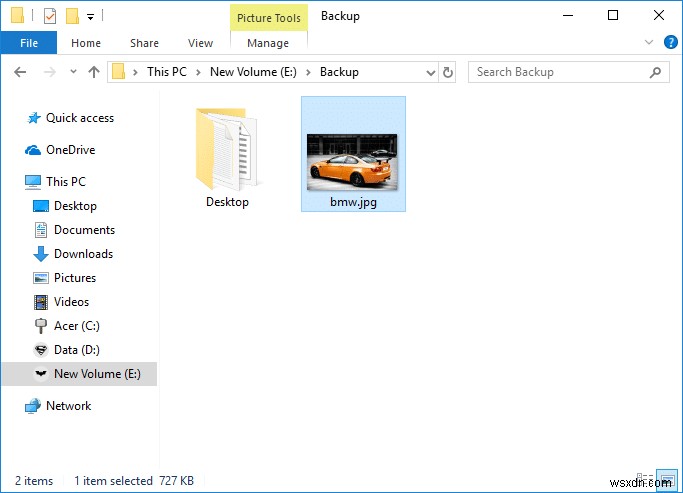
Task: Select Quick access in navigation pane
Action: click(80, 118)
